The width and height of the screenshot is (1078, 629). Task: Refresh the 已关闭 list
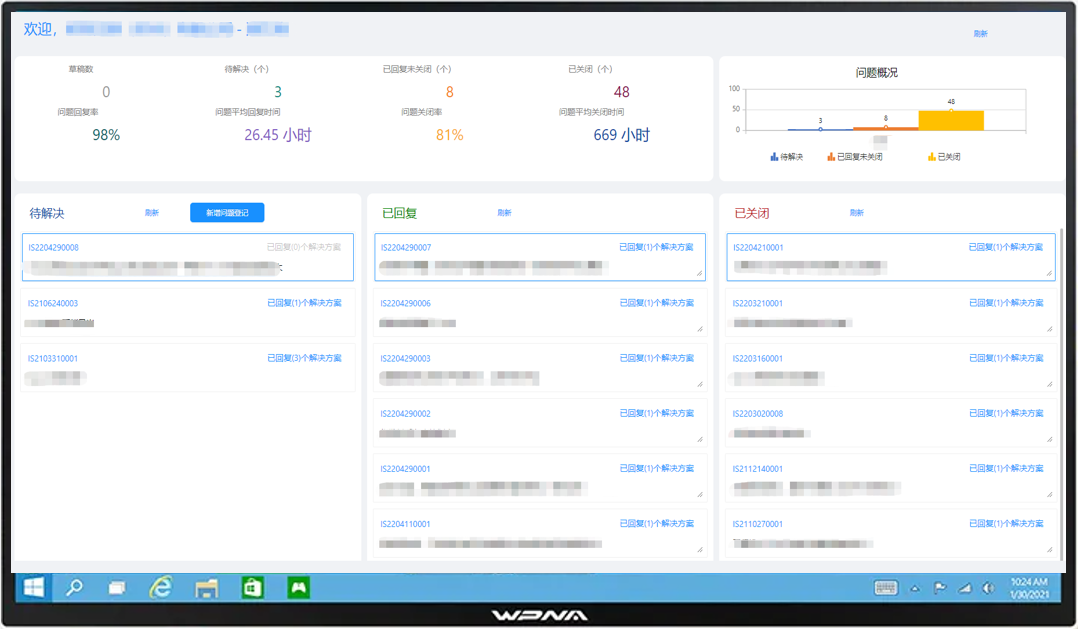[856, 213]
